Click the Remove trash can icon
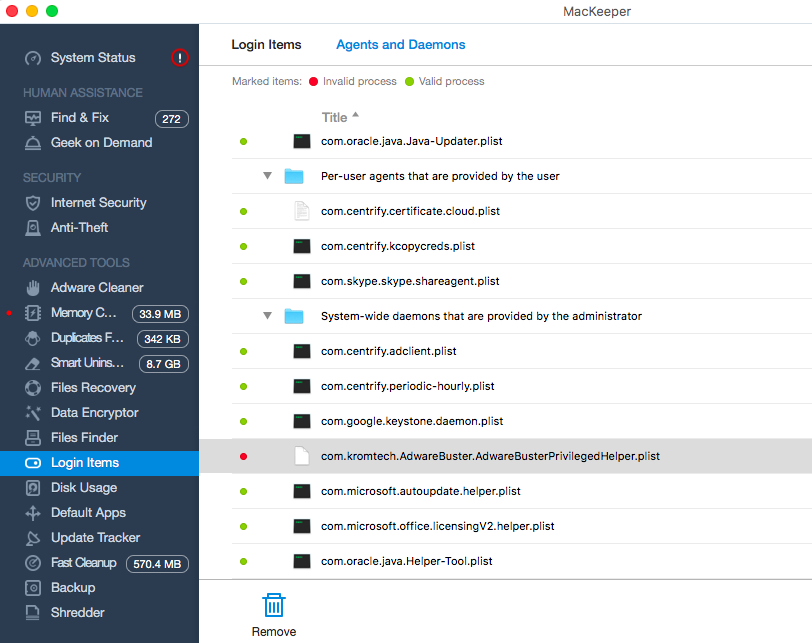The image size is (812, 643). coord(273,605)
